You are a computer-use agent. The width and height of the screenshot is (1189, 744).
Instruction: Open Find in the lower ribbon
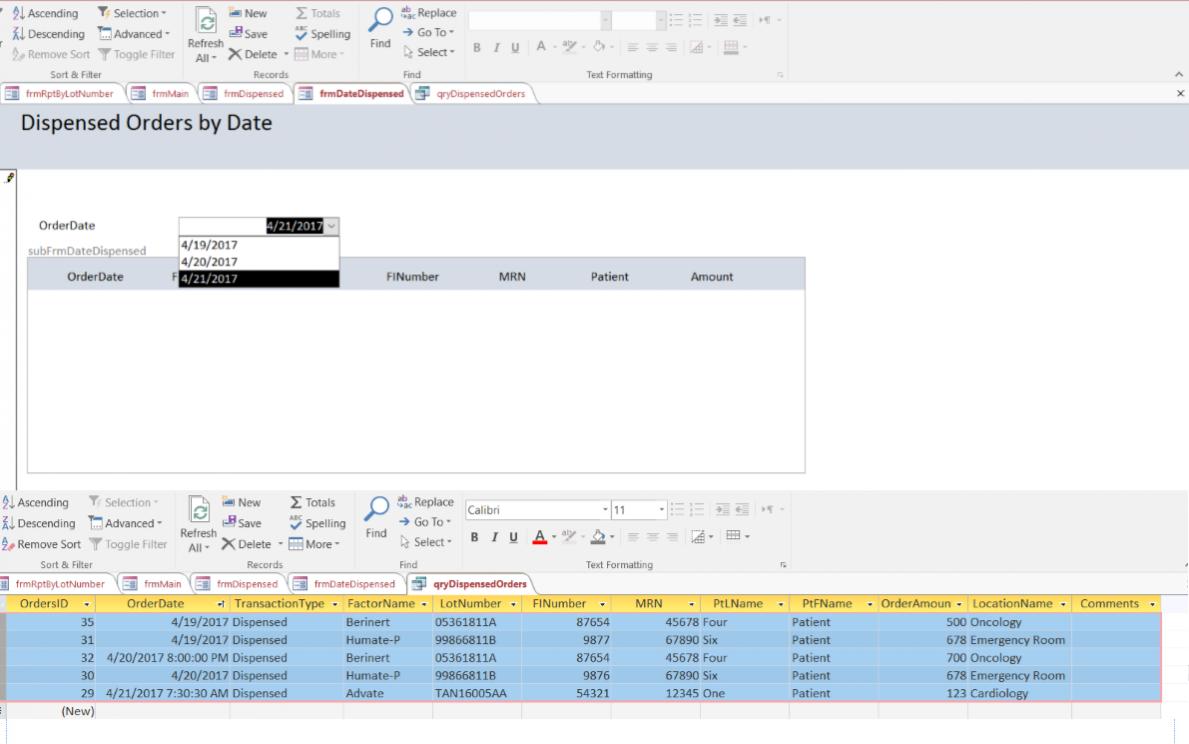[376, 519]
